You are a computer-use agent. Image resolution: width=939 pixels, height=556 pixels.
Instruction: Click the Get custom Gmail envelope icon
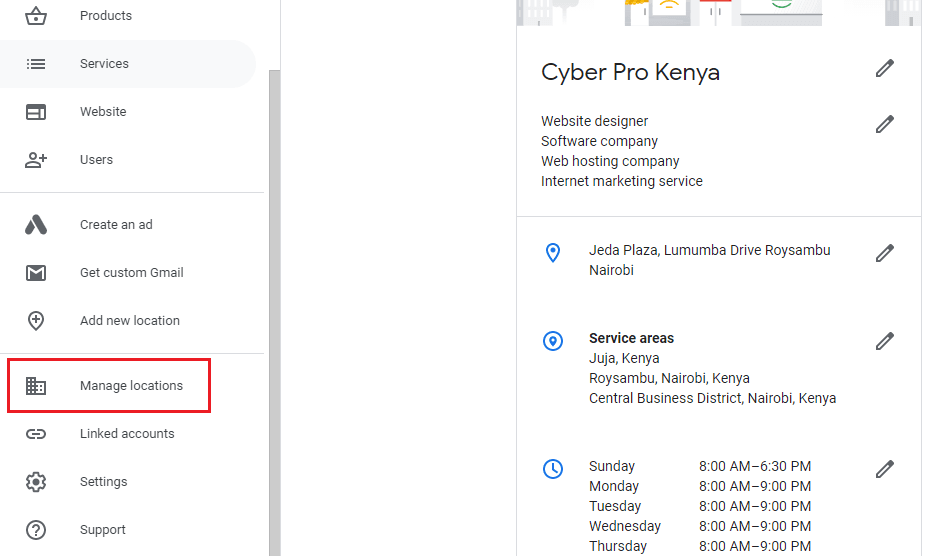point(36,273)
